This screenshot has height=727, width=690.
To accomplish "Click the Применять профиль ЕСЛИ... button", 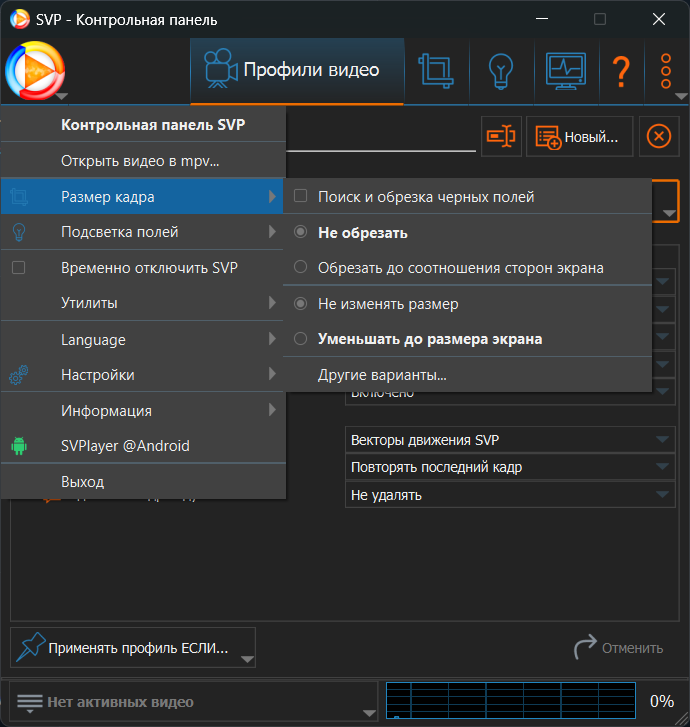I will [x=133, y=647].
